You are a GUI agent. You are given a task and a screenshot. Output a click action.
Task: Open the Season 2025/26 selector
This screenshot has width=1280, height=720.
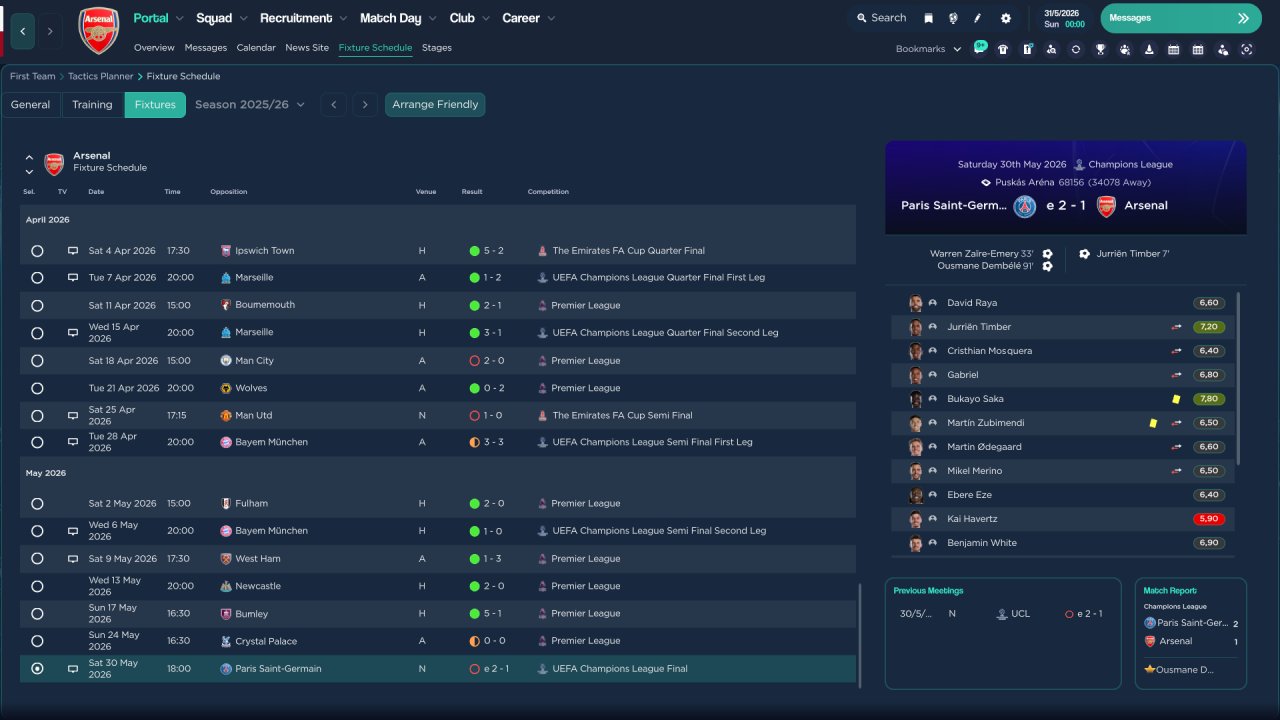[x=250, y=105]
